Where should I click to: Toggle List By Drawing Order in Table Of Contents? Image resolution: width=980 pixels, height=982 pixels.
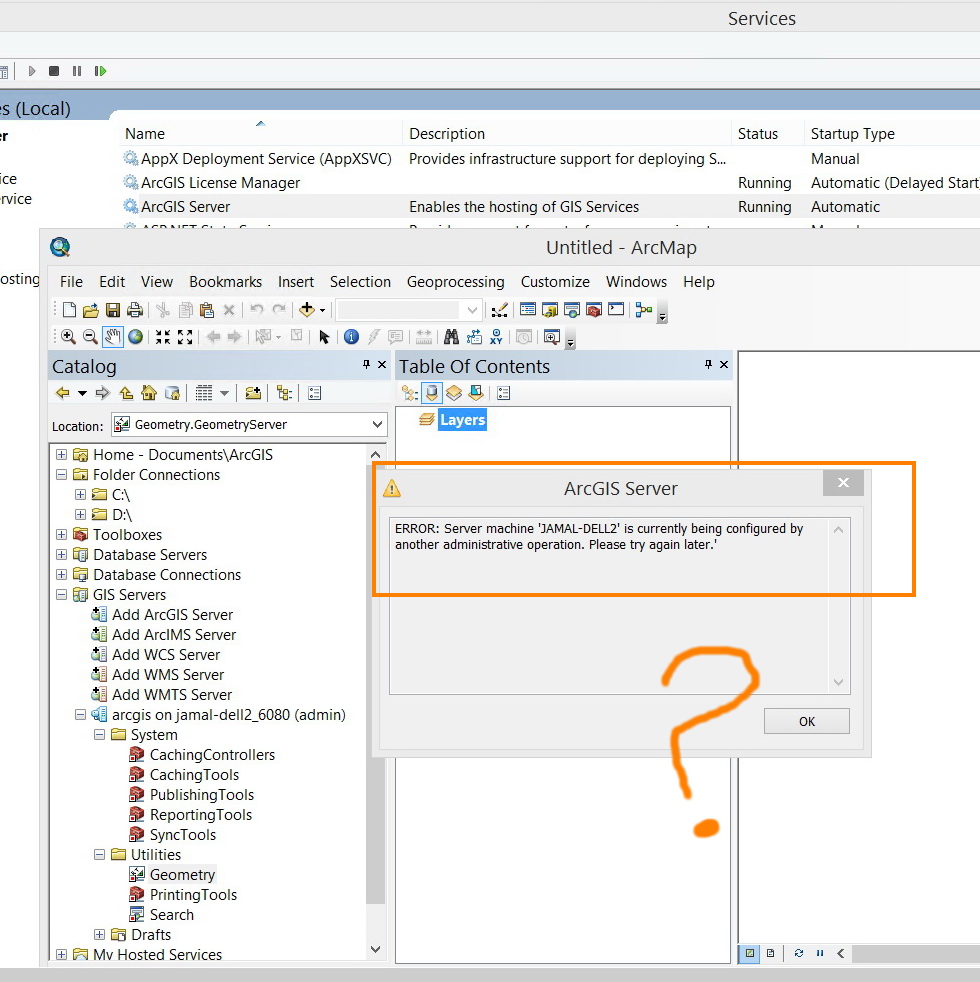410,393
